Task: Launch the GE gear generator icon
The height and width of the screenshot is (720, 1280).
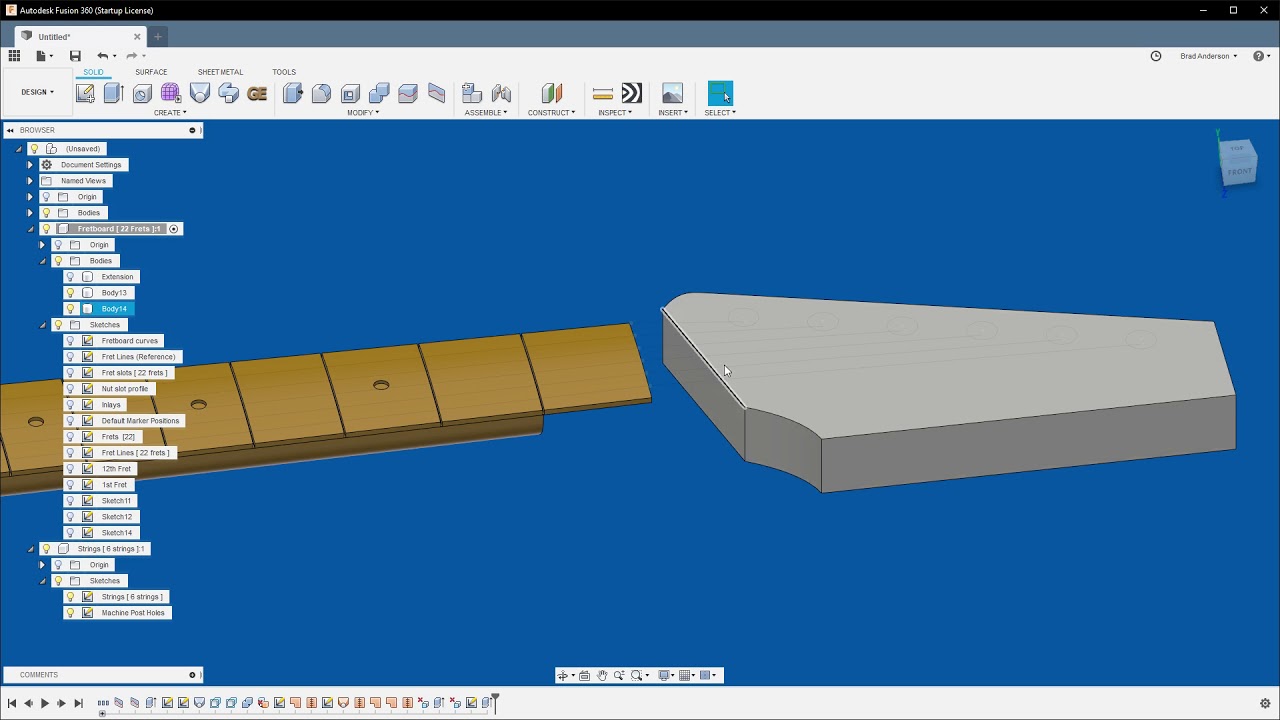Action: tap(257, 93)
